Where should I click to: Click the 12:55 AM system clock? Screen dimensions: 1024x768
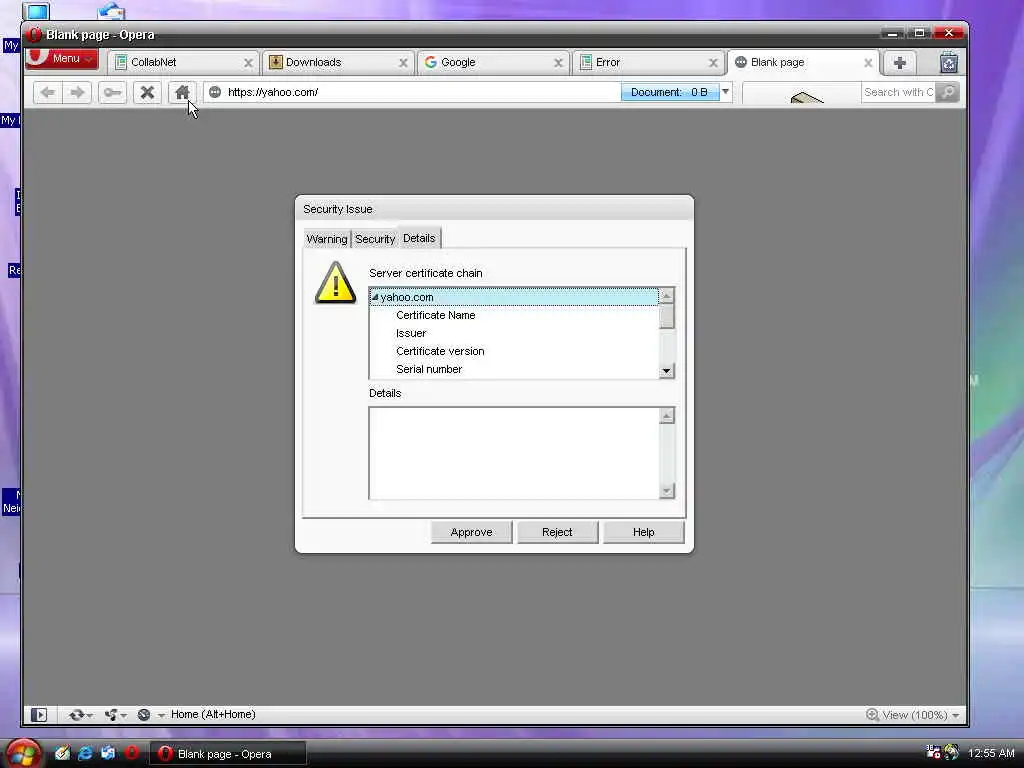point(991,754)
